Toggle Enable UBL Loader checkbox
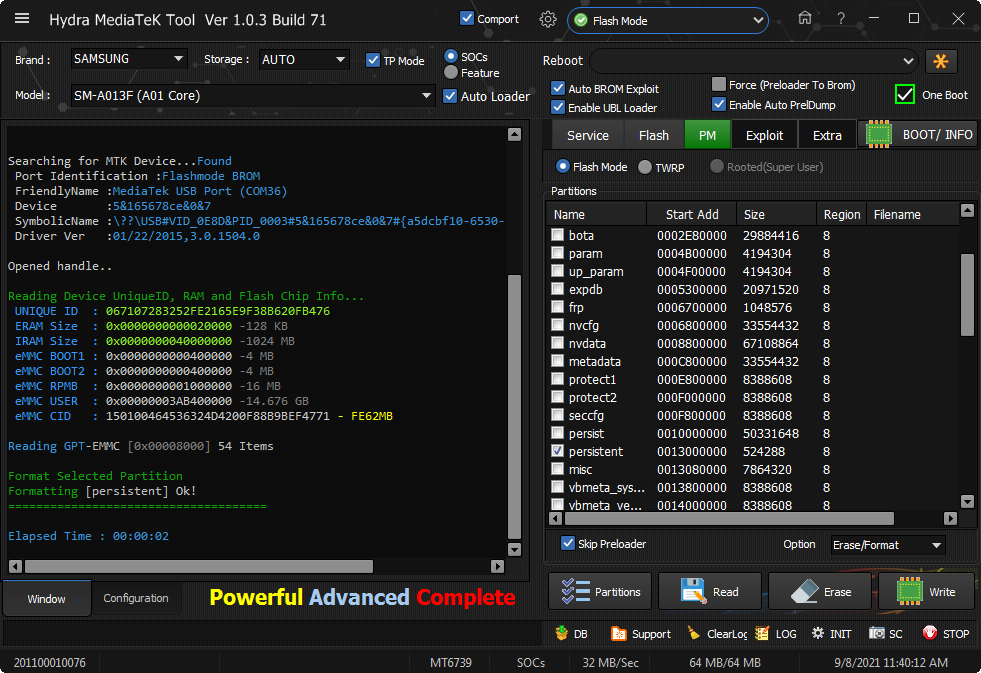This screenshot has width=981, height=673. [x=558, y=107]
